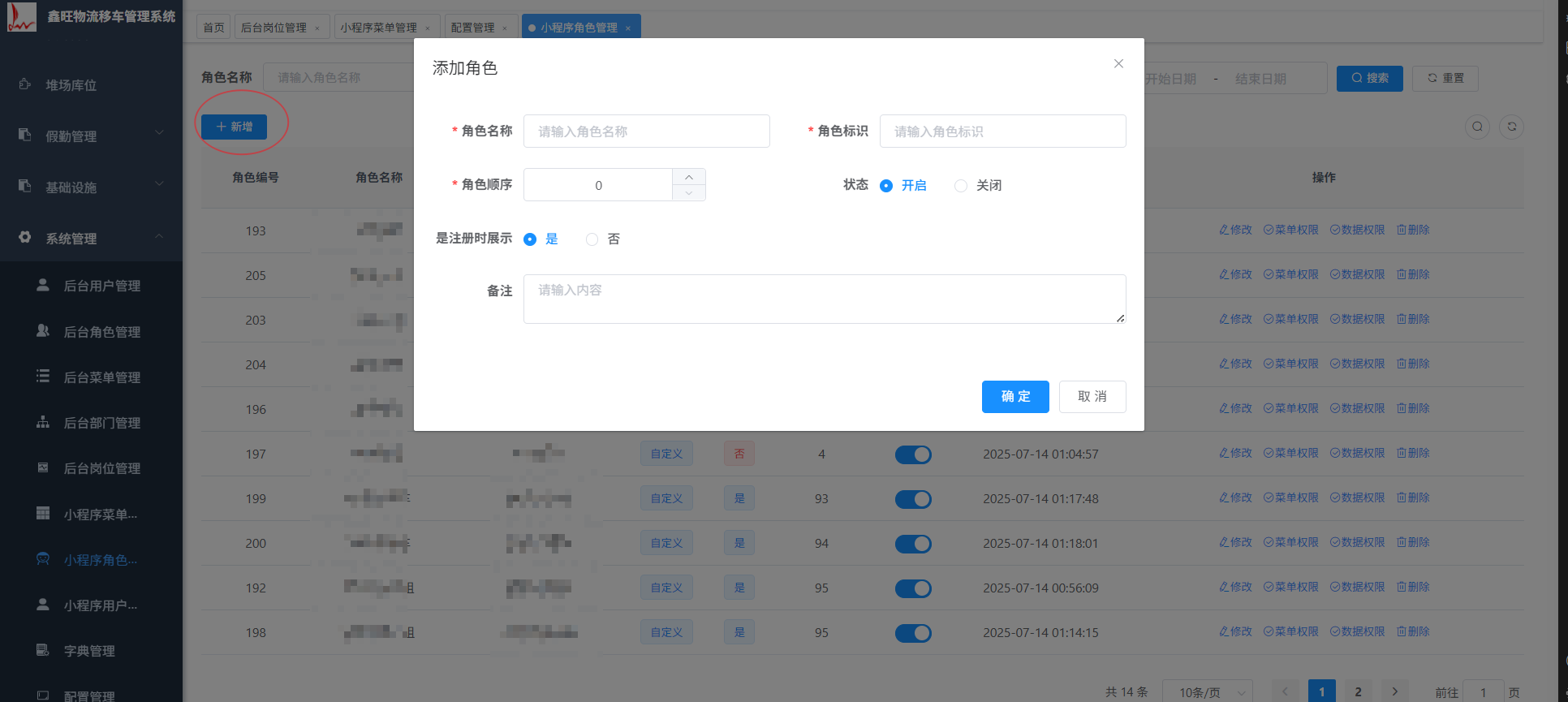Go to previous page arrow
This screenshot has height=702, width=1568.
point(1285,691)
